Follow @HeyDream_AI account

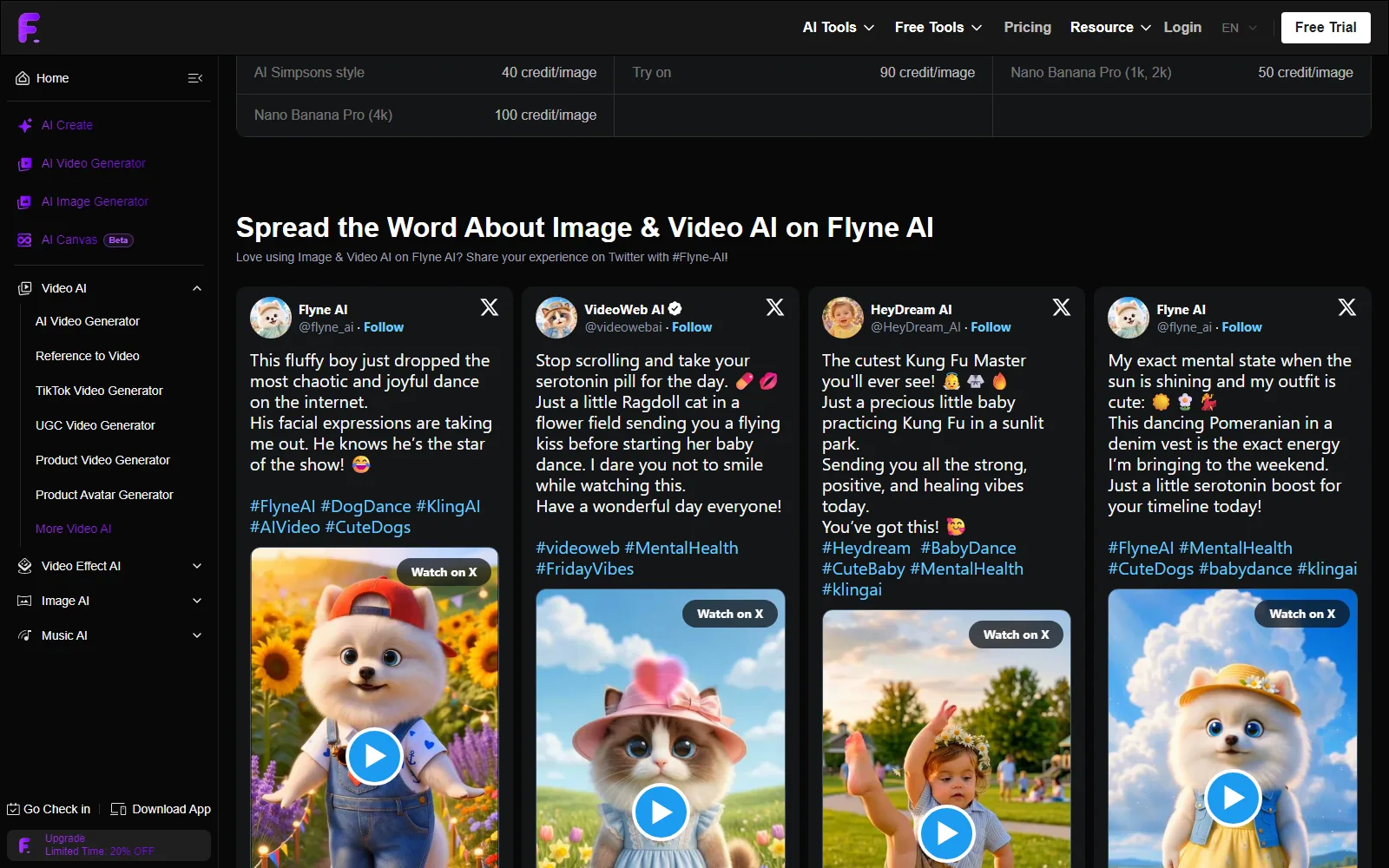[991, 327]
